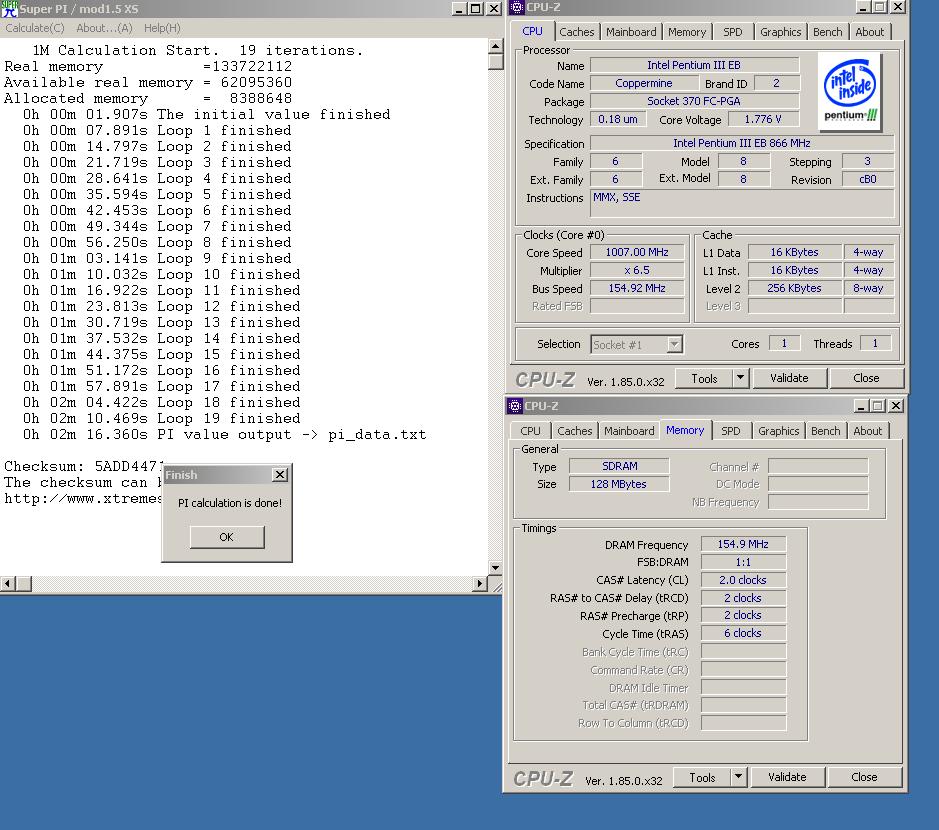Viewport: 939px width, 830px height.
Task: Select the Memory tab in lower CPU-Z
Action: pos(685,430)
